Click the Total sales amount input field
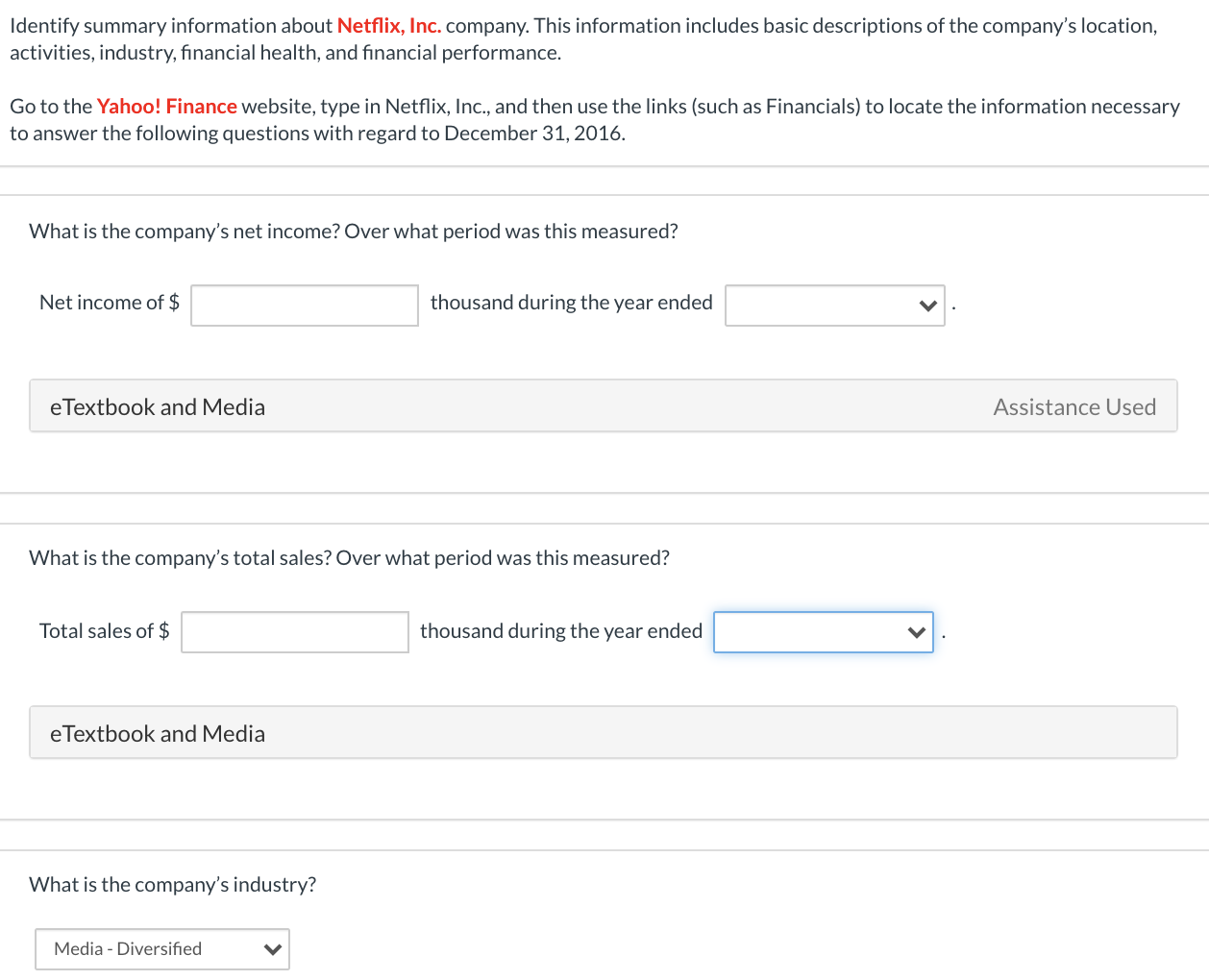Screen dimensions: 1209x980 point(295,632)
